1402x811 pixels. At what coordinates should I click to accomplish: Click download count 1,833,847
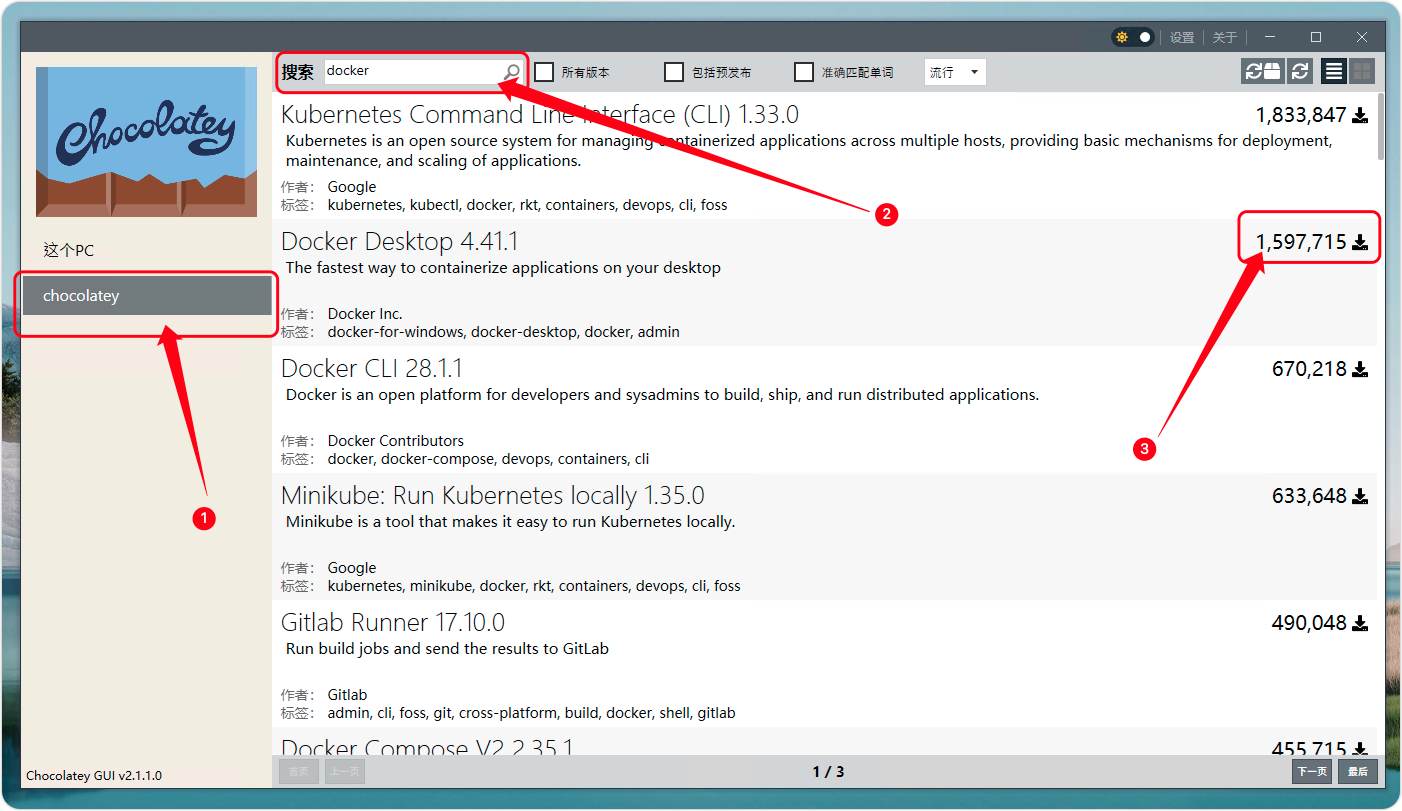pos(1301,115)
